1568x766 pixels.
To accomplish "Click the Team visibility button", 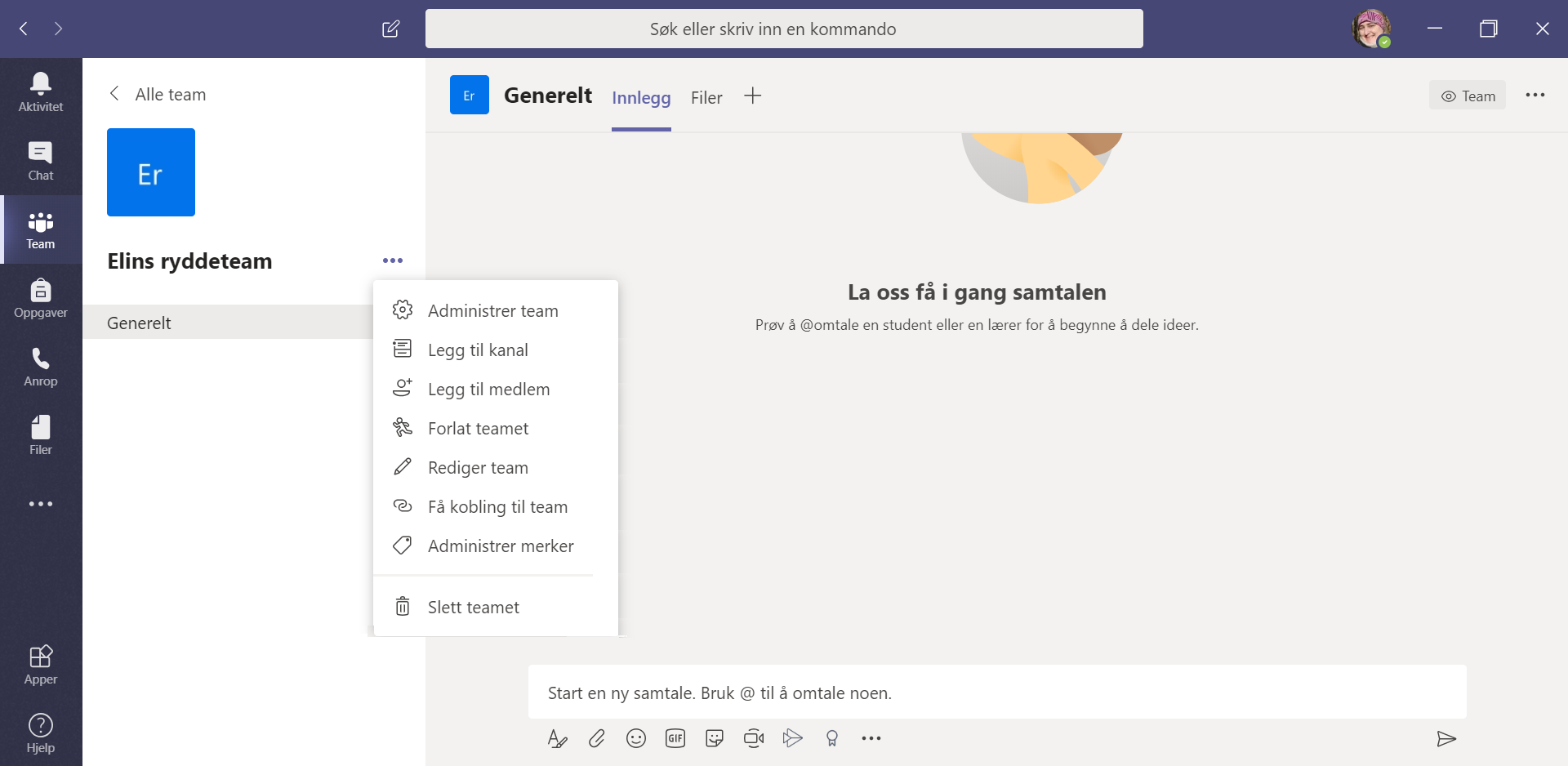I will click(1468, 96).
